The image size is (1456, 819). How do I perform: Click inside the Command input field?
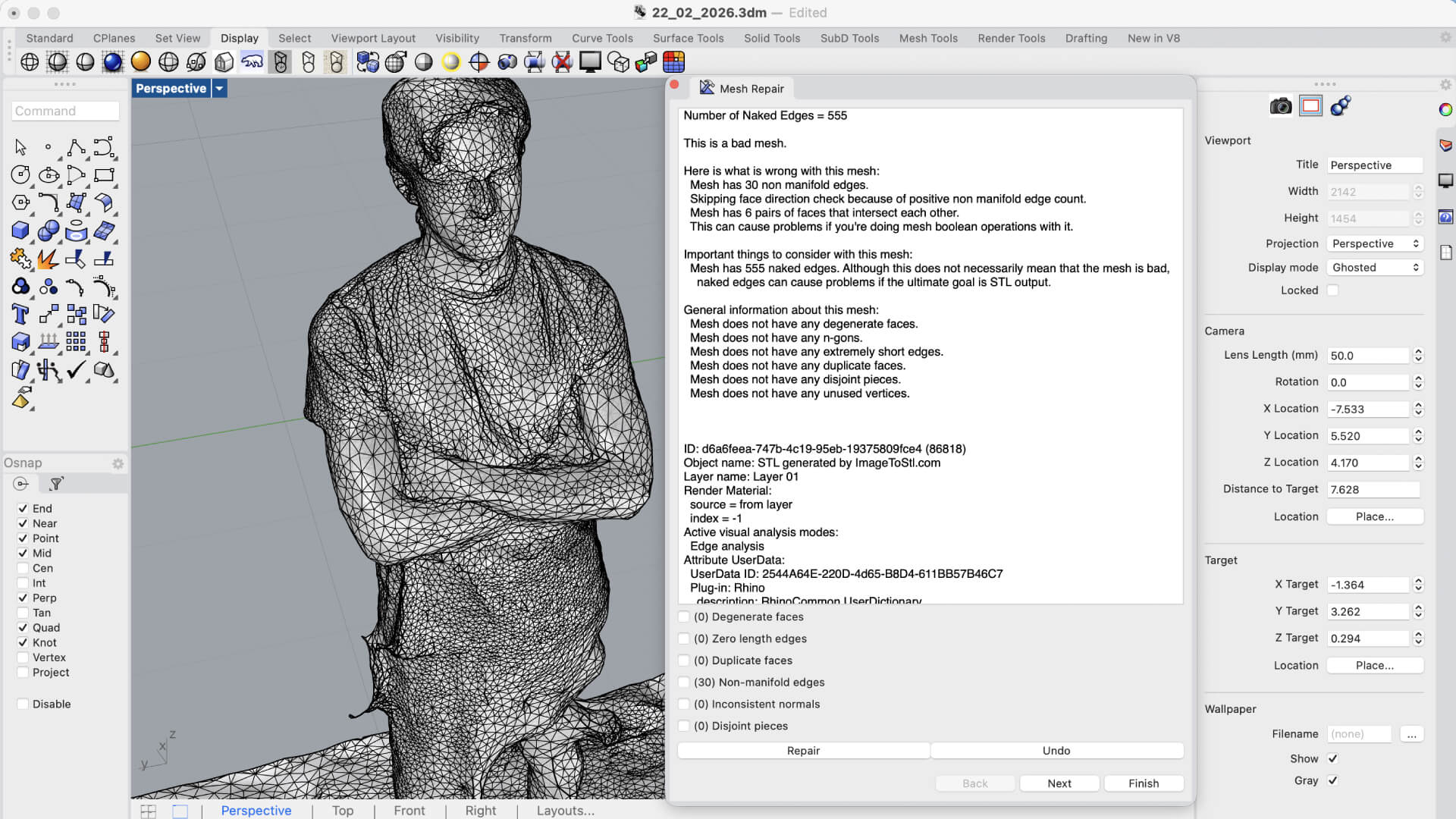tap(65, 111)
